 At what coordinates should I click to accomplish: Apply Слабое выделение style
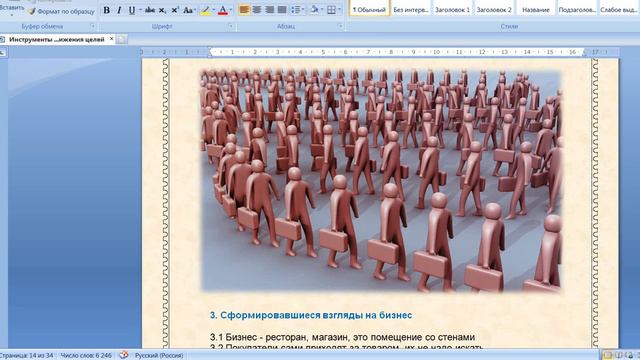coord(619,9)
